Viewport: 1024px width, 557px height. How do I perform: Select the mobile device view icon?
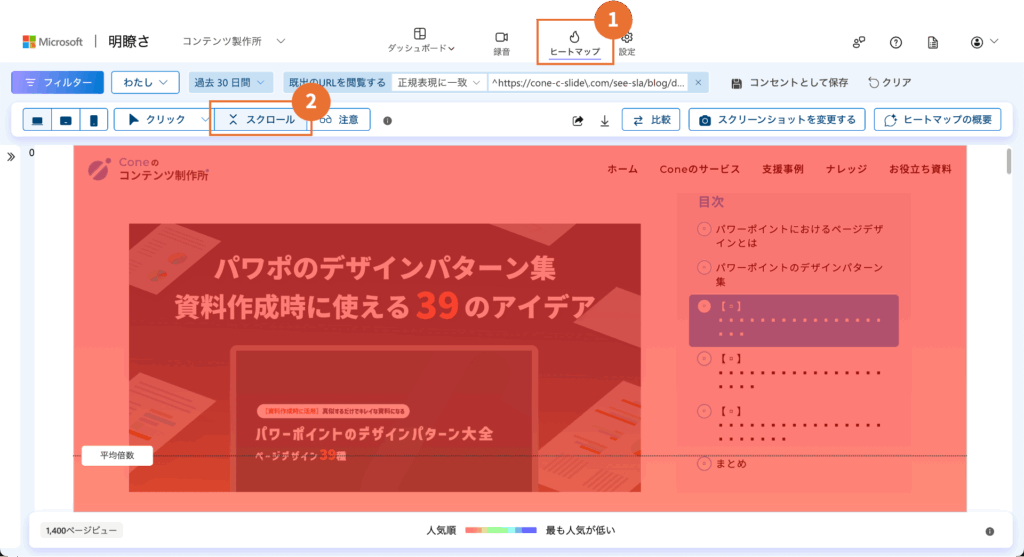93,120
